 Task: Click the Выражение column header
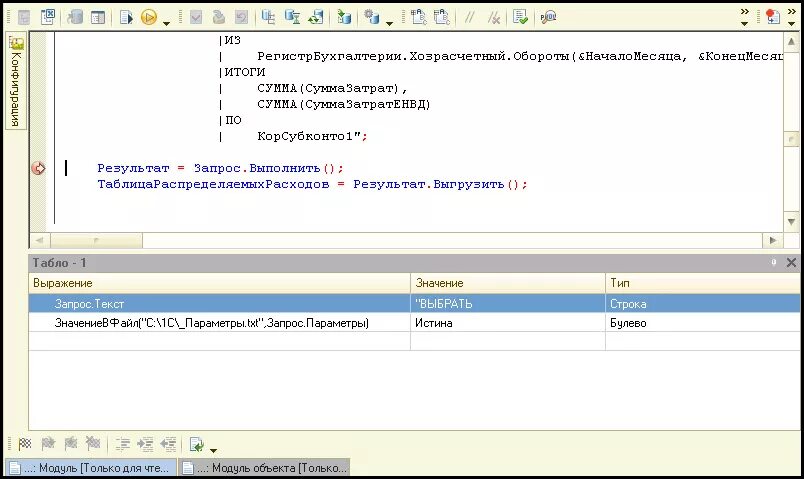(x=219, y=283)
